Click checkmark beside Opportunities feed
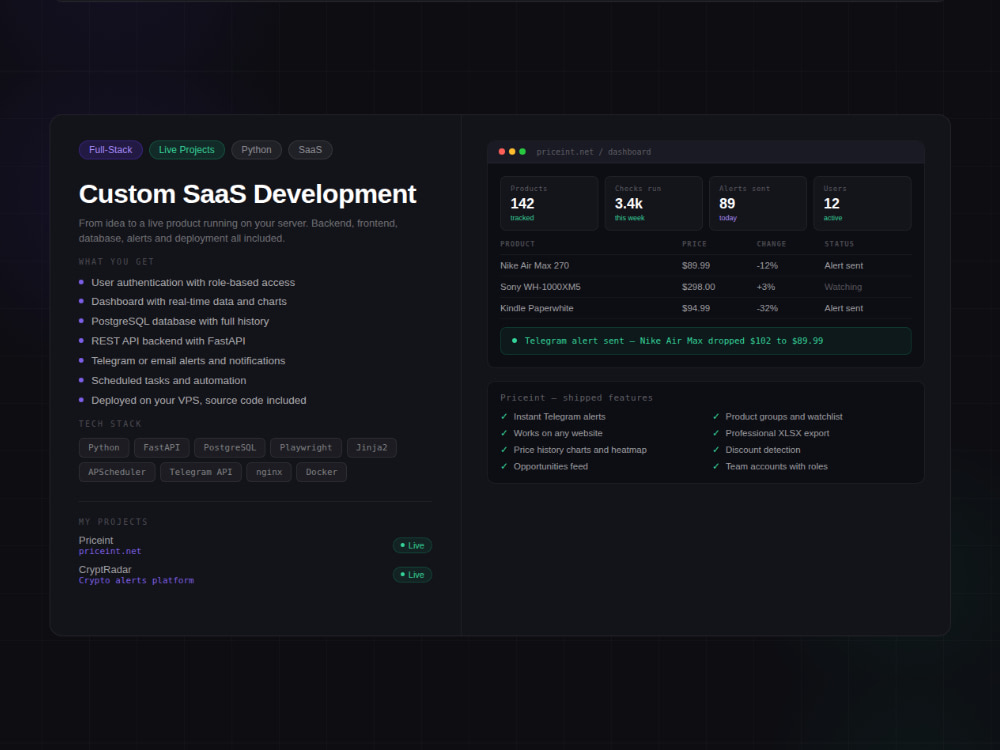 tap(504, 466)
